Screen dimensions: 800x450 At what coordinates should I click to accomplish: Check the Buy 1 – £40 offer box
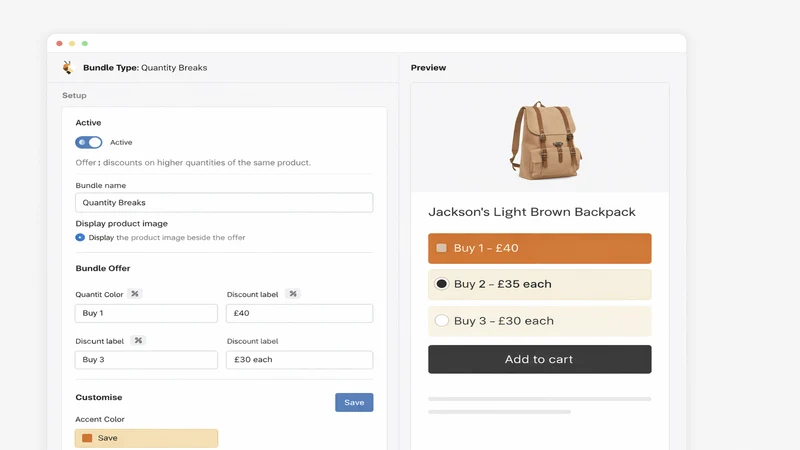[441, 248]
